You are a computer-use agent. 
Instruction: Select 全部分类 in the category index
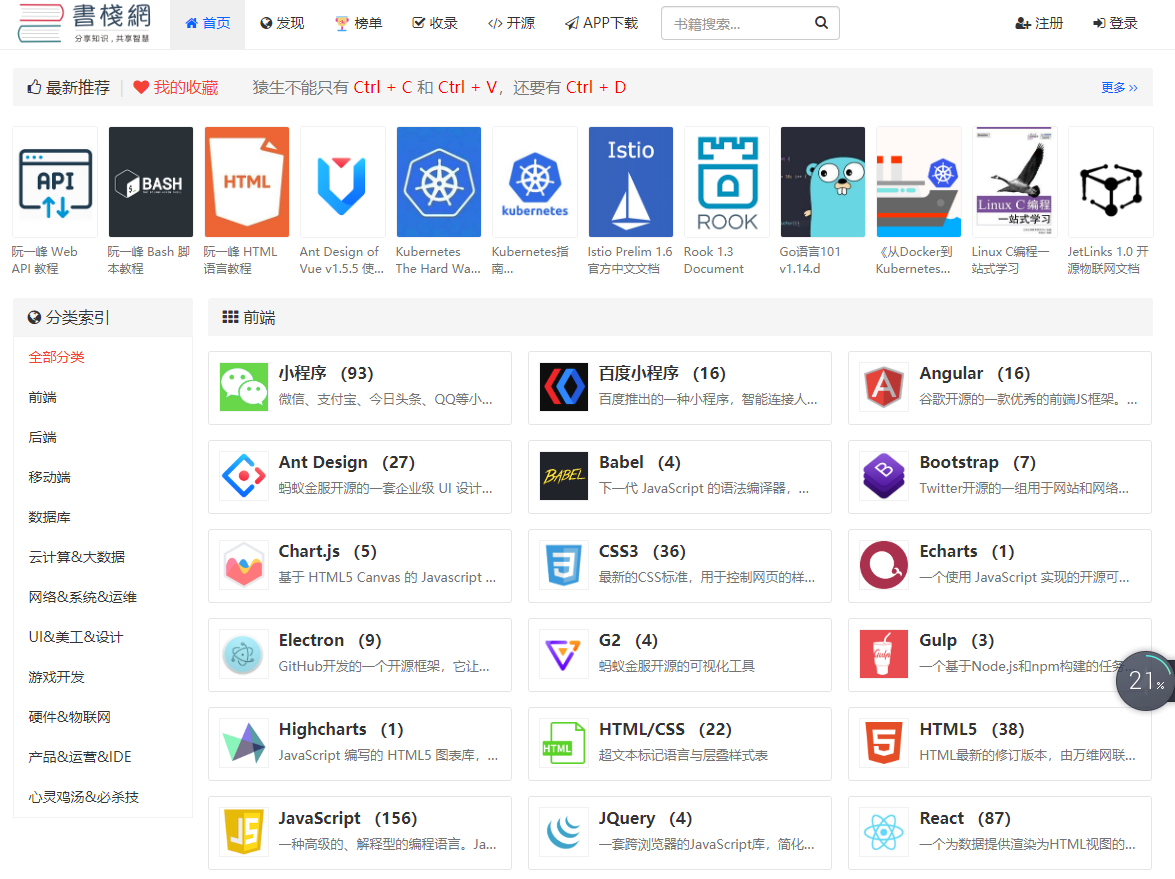(x=56, y=357)
